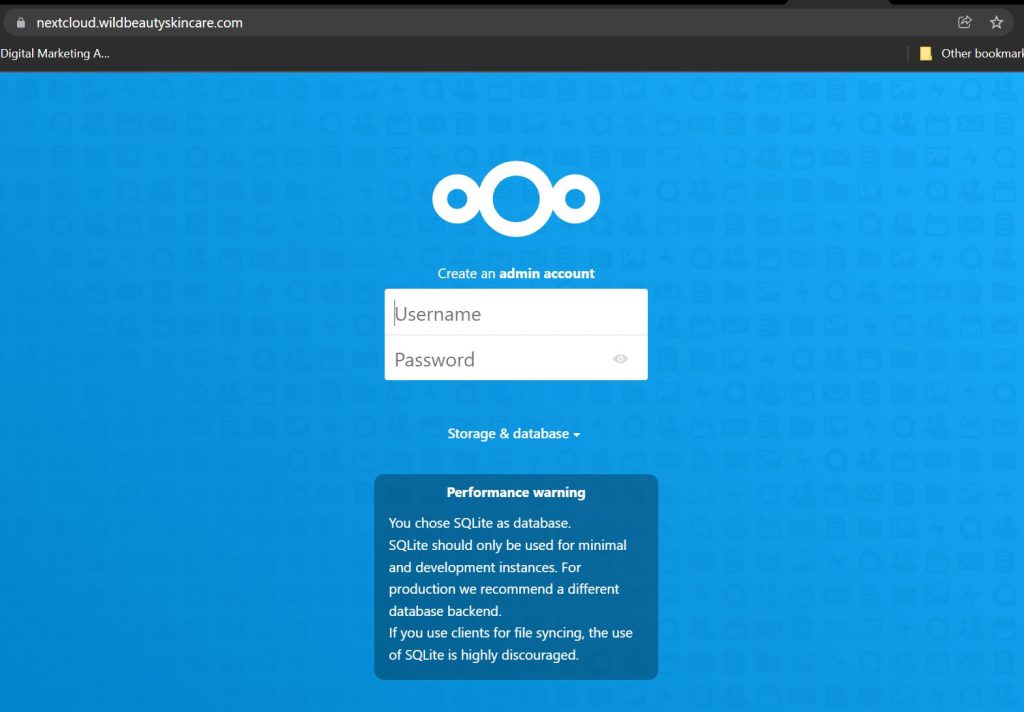The image size is (1024, 712).
Task: Click the folder icon next to Other bookmarks
Action: coord(925,53)
